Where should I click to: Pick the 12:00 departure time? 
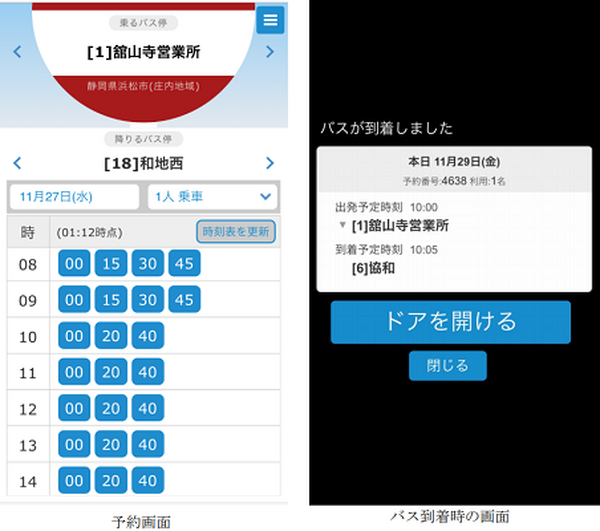point(74,408)
